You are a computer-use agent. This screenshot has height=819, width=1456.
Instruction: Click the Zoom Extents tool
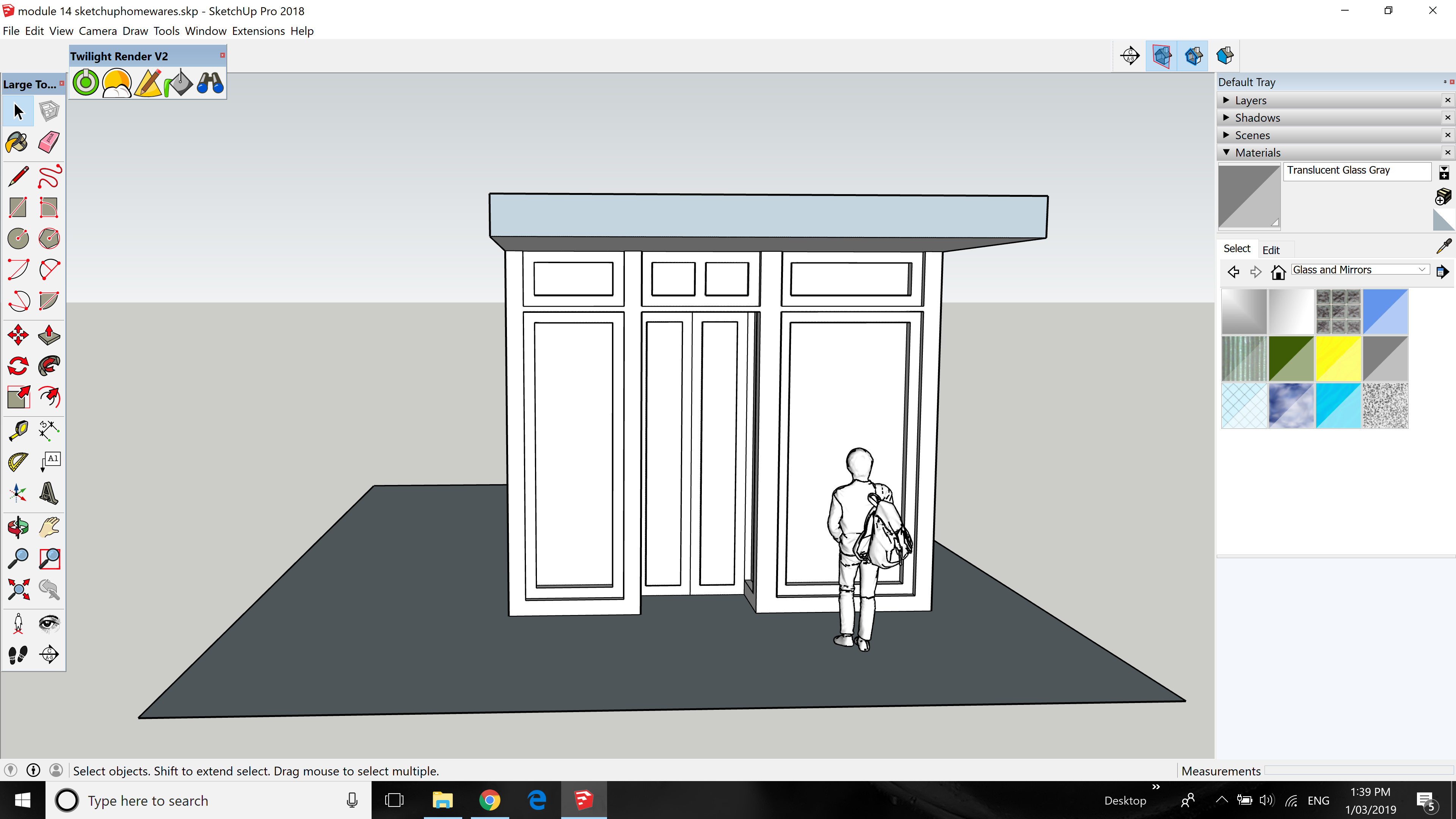17,590
